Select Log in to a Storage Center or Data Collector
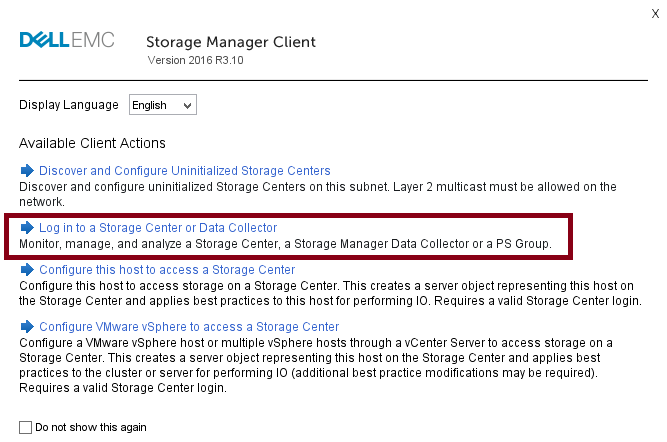667x442 pixels. point(157,228)
